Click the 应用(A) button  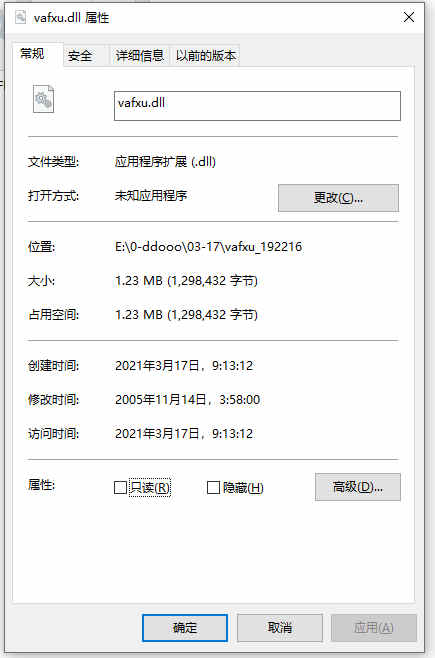(x=373, y=628)
